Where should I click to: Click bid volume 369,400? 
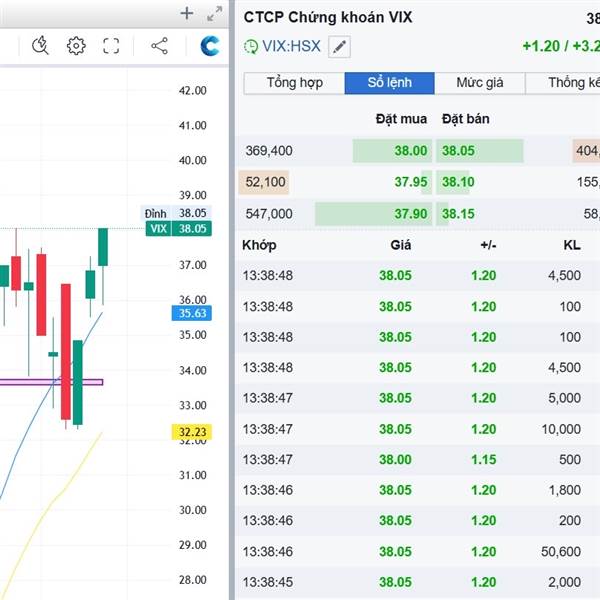click(x=269, y=151)
